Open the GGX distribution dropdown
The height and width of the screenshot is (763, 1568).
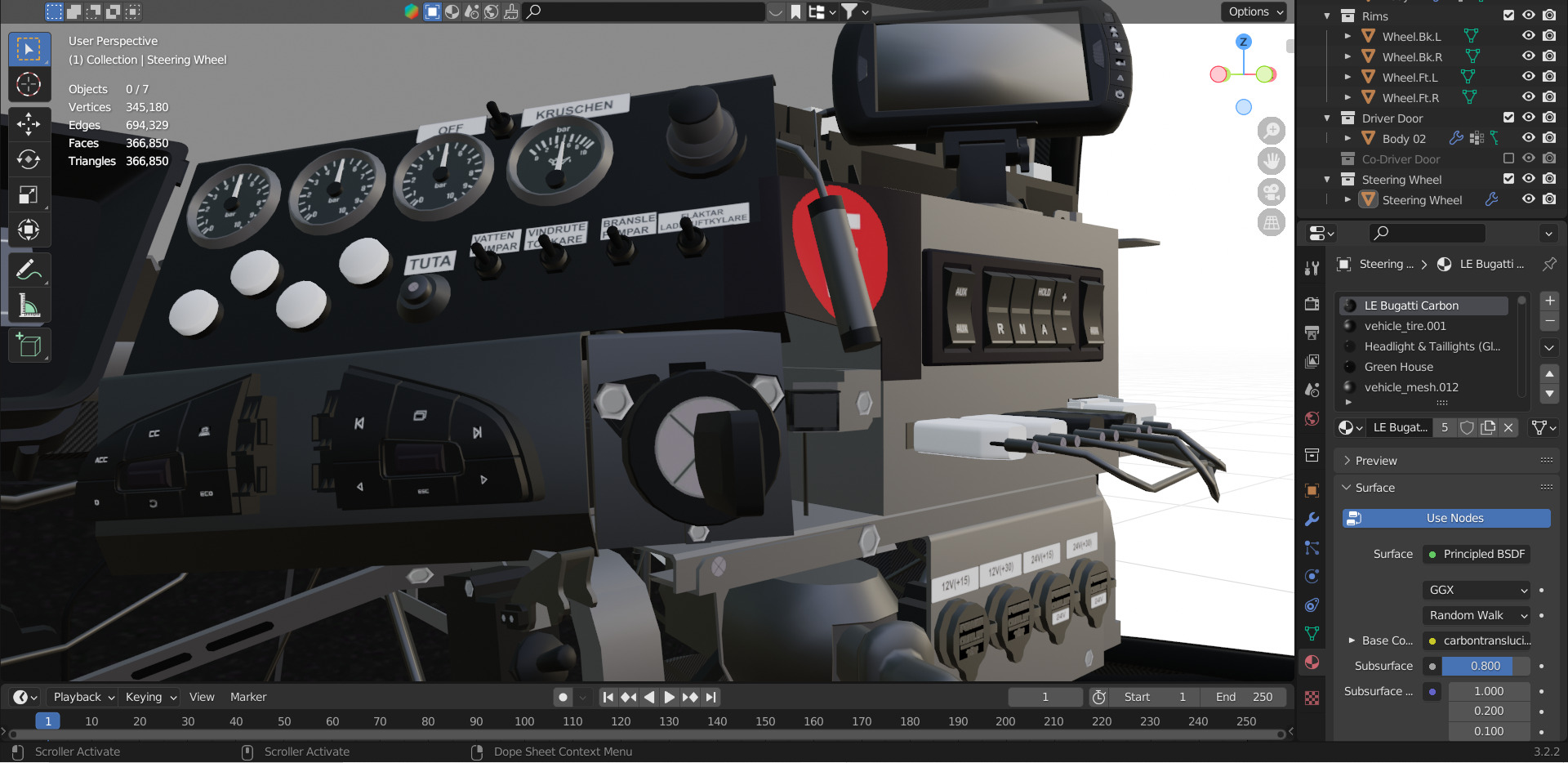(1477, 590)
